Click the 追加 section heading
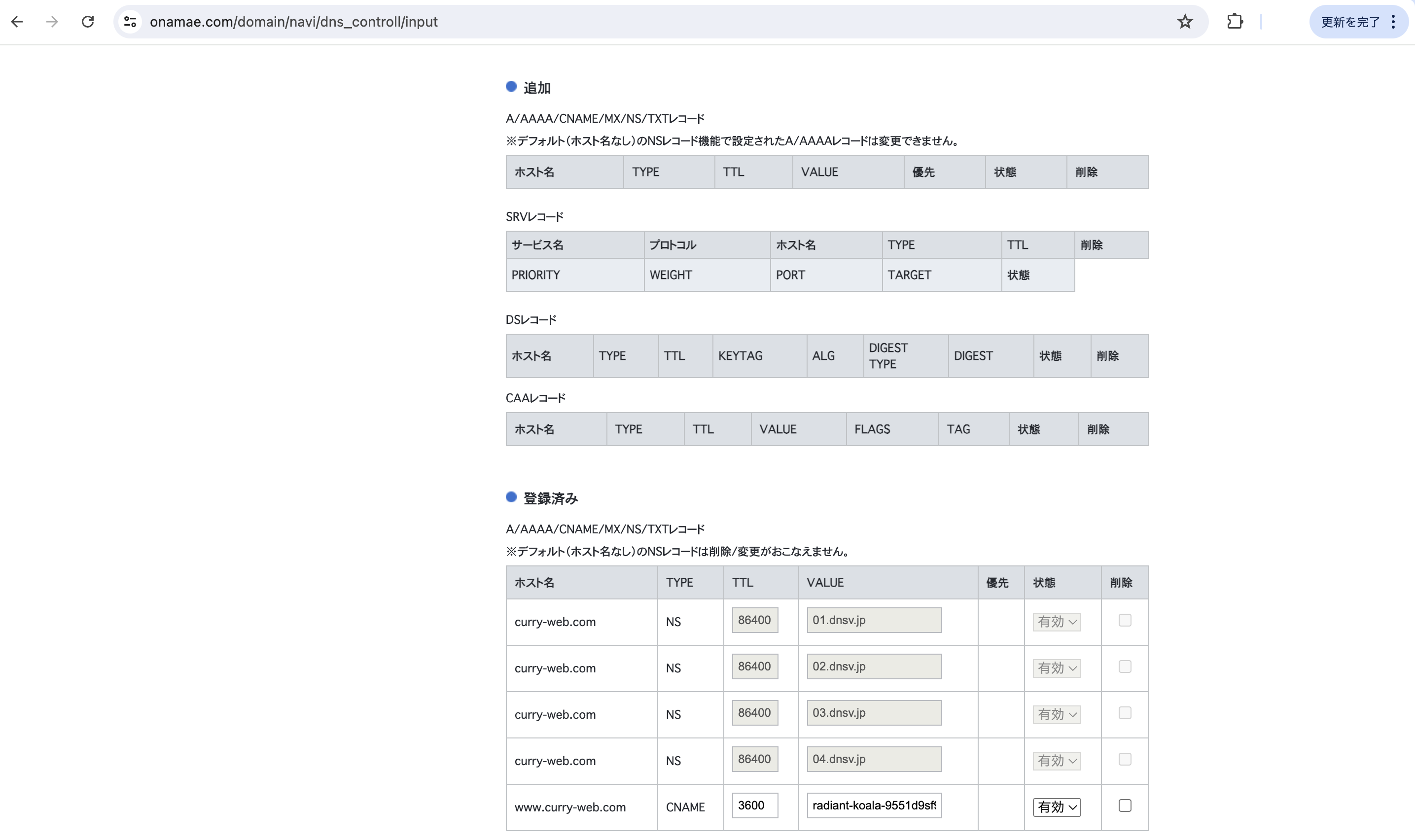This screenshot has height=840, width=1415. [x=536, y=88]
